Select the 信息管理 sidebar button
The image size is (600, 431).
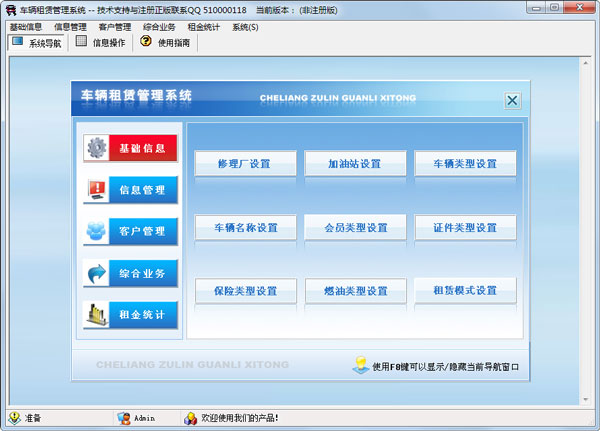click(x=130, y=190)
